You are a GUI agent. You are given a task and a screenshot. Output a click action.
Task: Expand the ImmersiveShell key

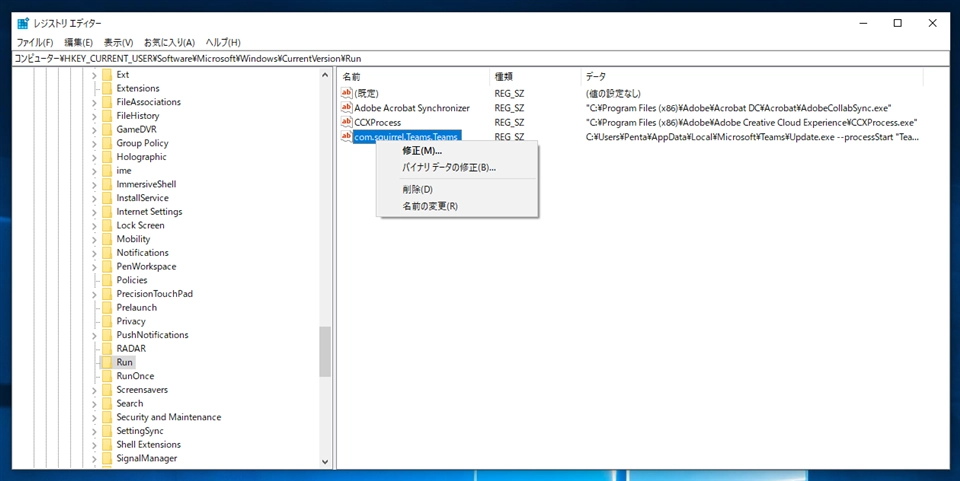94,184
